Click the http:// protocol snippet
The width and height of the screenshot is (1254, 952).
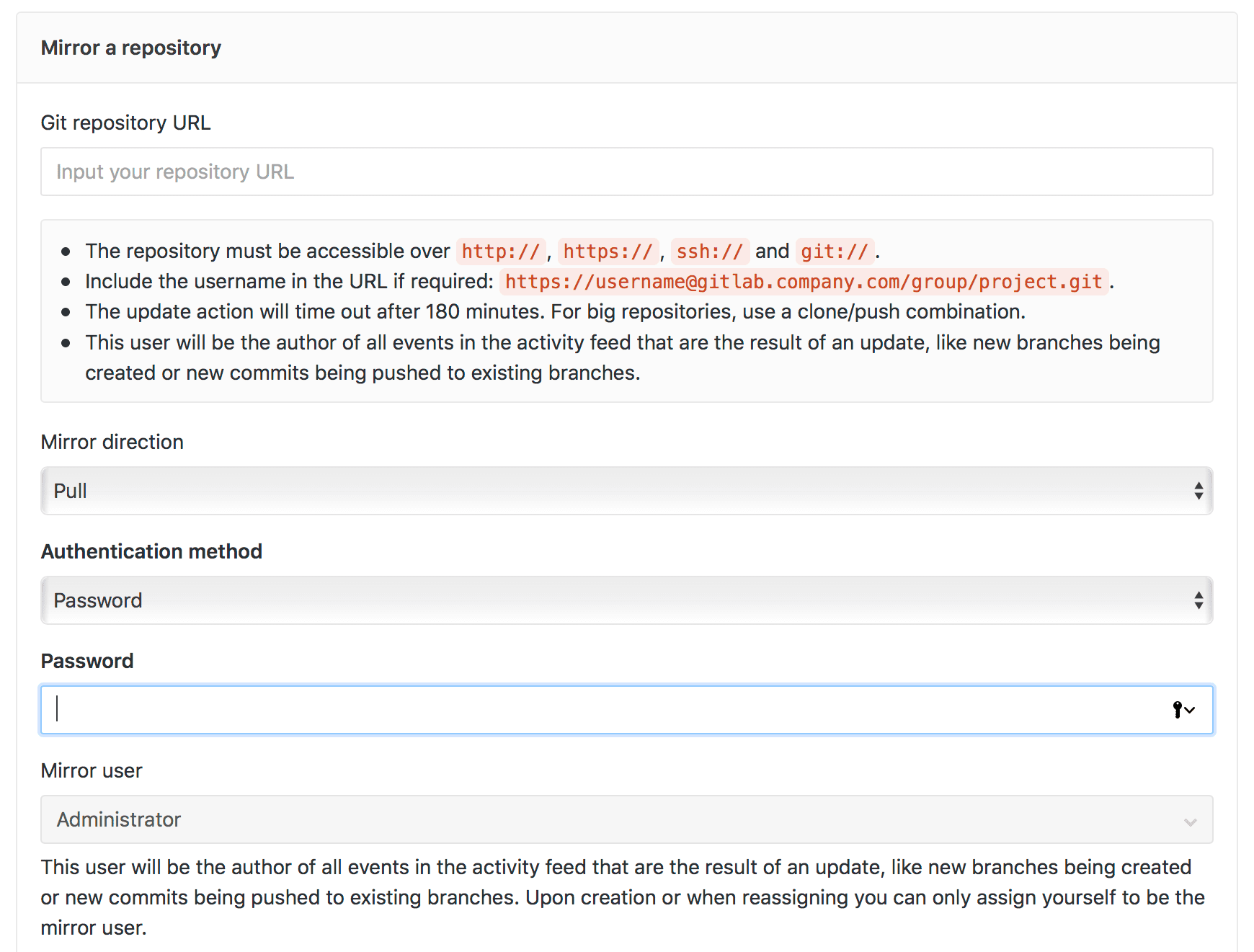[x=502, y=251]
